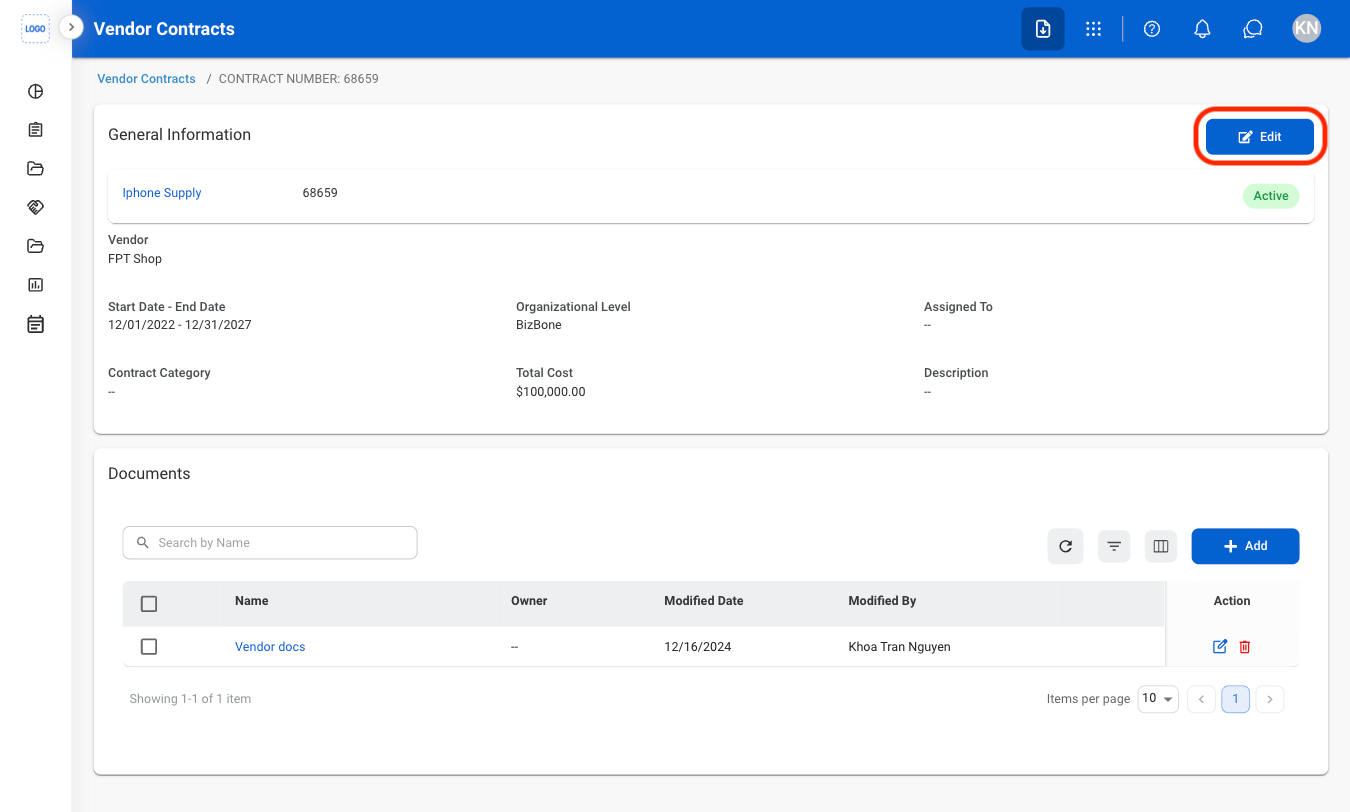Click the Search by Name field

pos(270,543)
